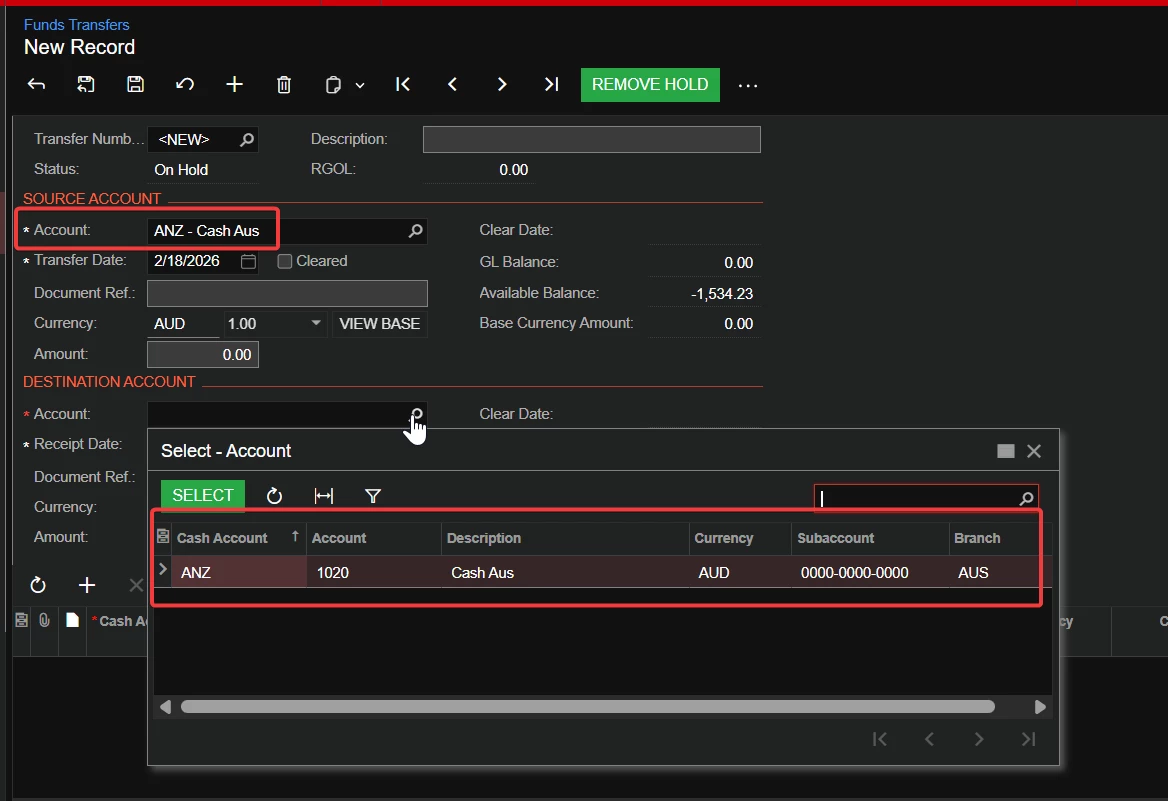Click the Cash Aus description cell
Screen dimensions: 1168x801
coord(565,572)
